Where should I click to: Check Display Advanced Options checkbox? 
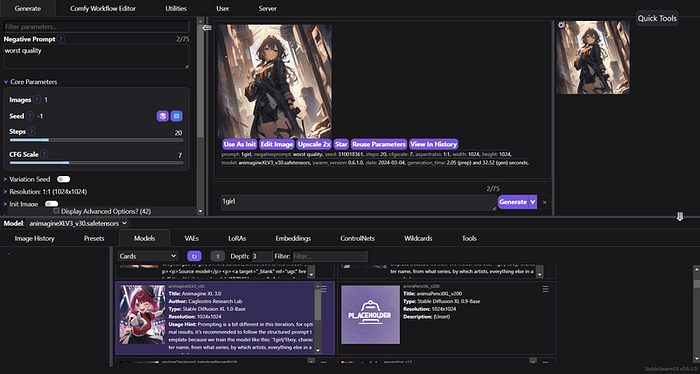click(56, 211)
